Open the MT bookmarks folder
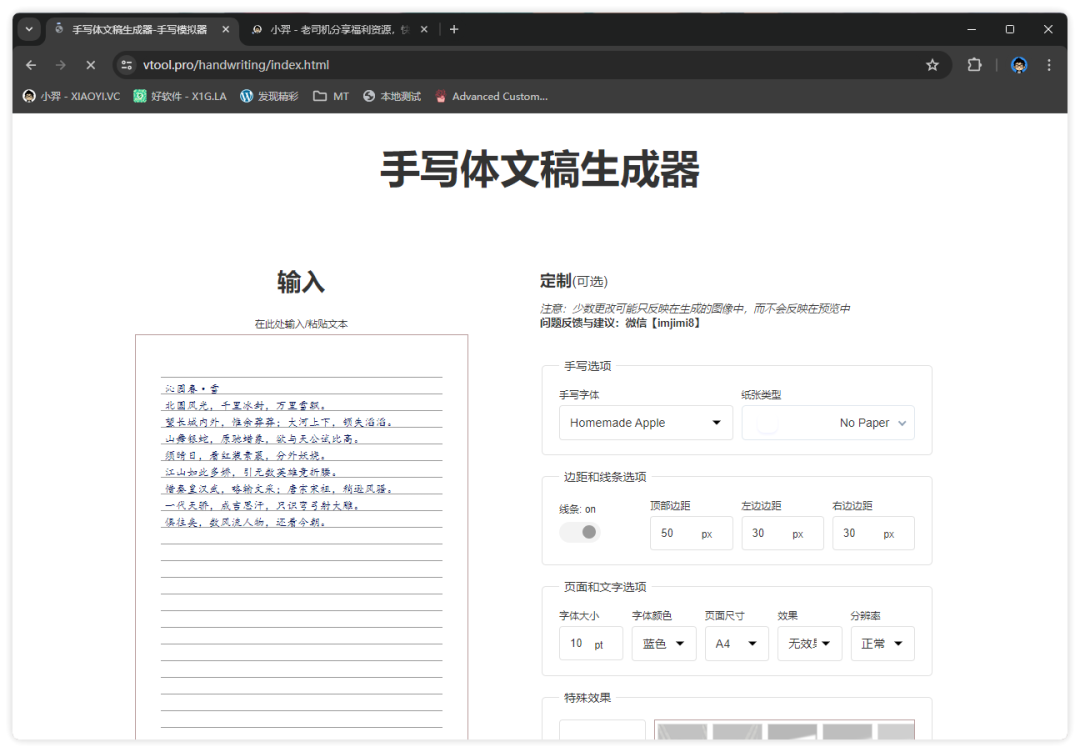The width and height of the screenshot is (1080, 752). pos(331,96)
